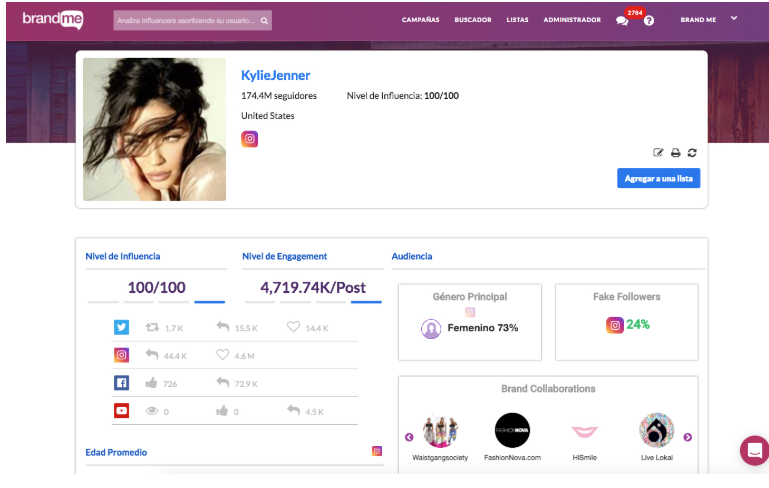
Task: Click the Femenino 73% text
Action: pos(483,328)
